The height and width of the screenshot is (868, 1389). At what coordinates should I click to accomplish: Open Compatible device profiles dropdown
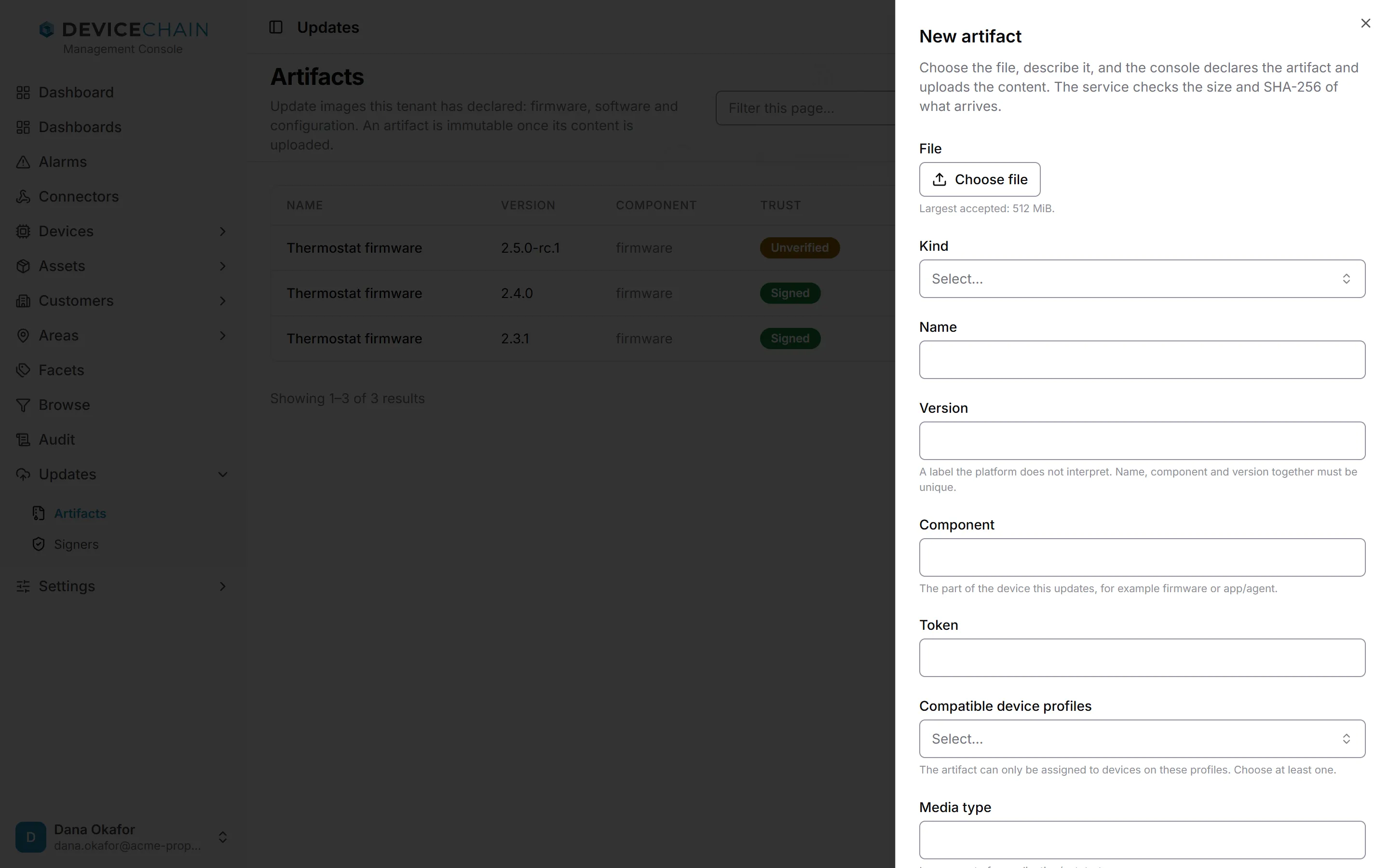pyautogui.click(x=1142, y=739)
